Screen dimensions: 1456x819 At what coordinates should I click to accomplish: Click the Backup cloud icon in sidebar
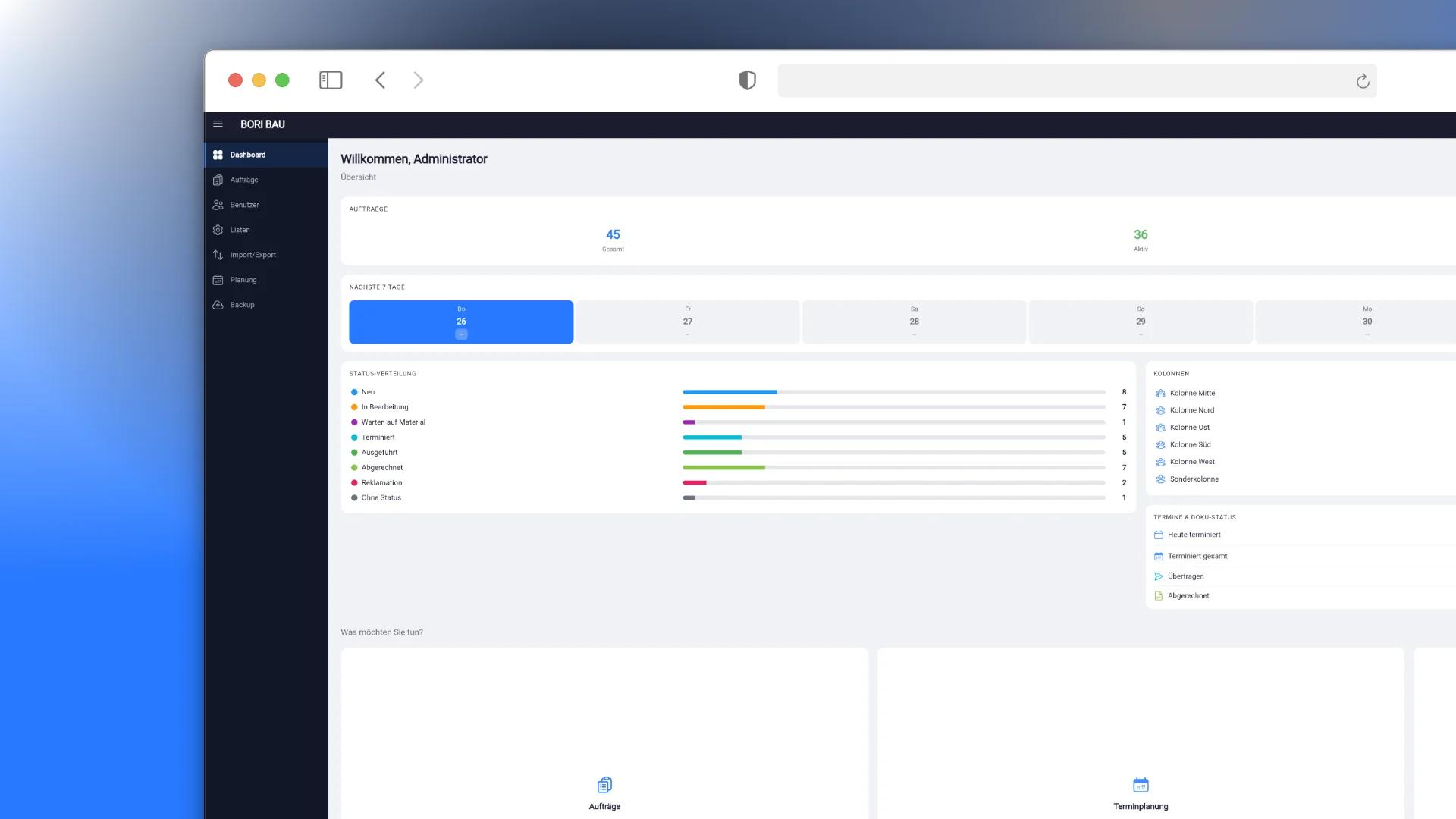(218, 305)
